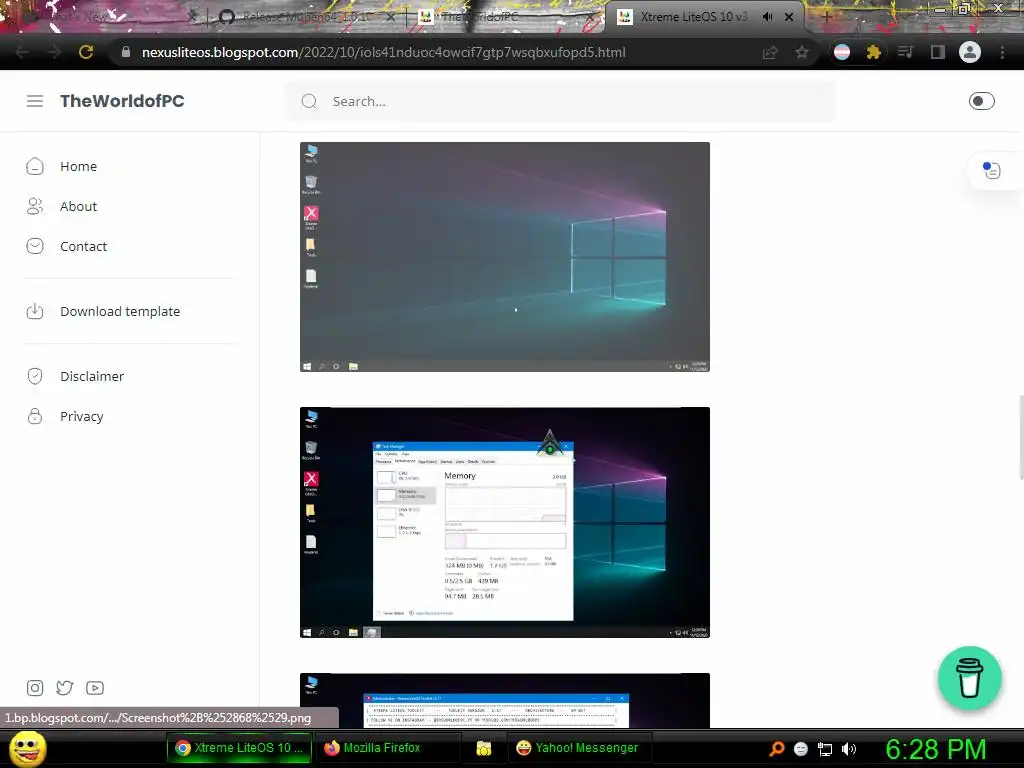The image size is (1024, 768).
Task: Click the 6:28 PM taskbar clock
Action: click(x=935, y=749)
